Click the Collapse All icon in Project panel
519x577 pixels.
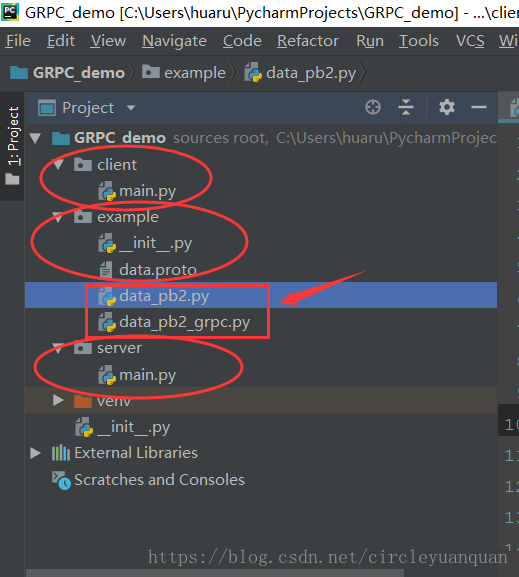coord(406,107)
